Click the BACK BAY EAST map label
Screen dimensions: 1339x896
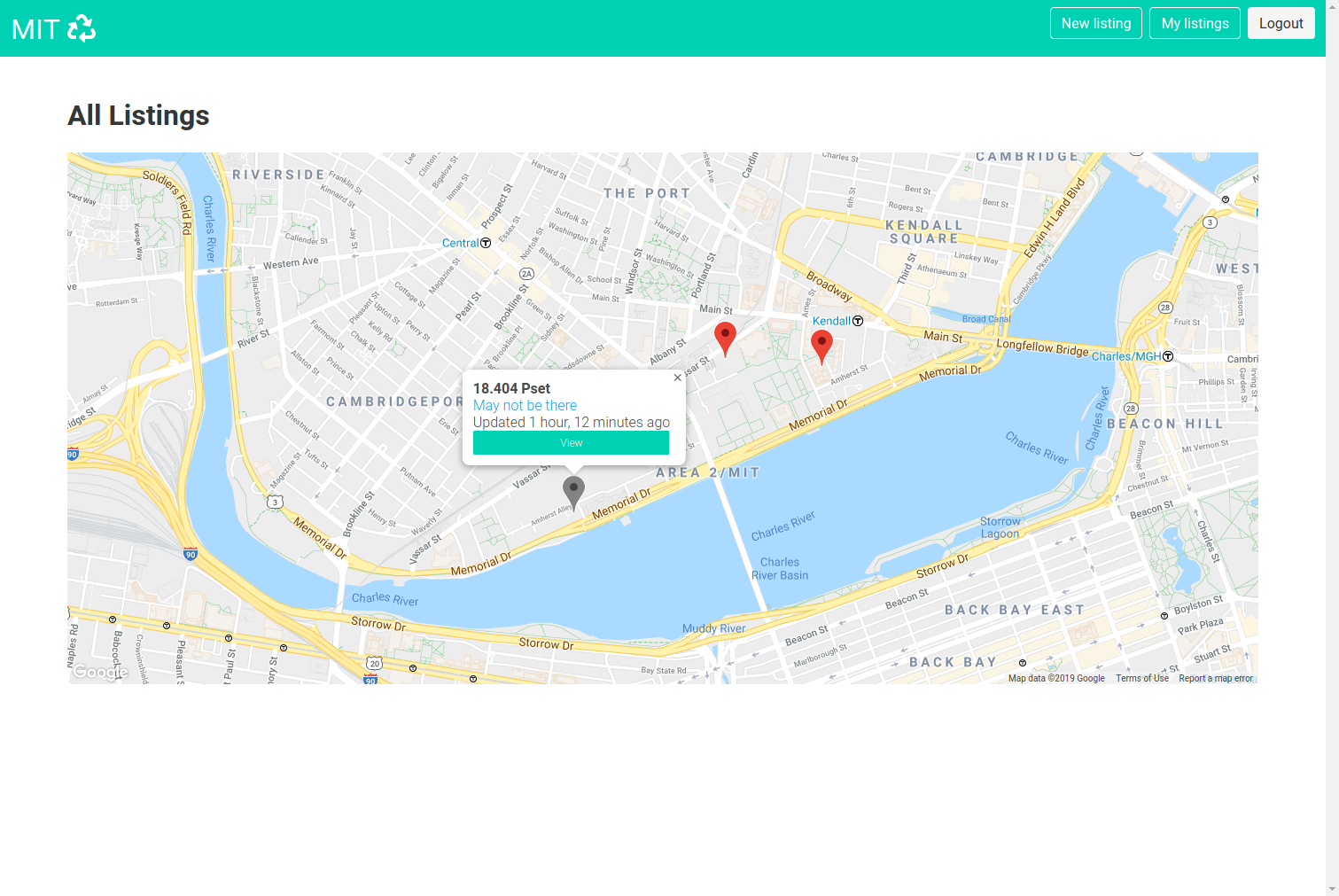(1015, 610)
